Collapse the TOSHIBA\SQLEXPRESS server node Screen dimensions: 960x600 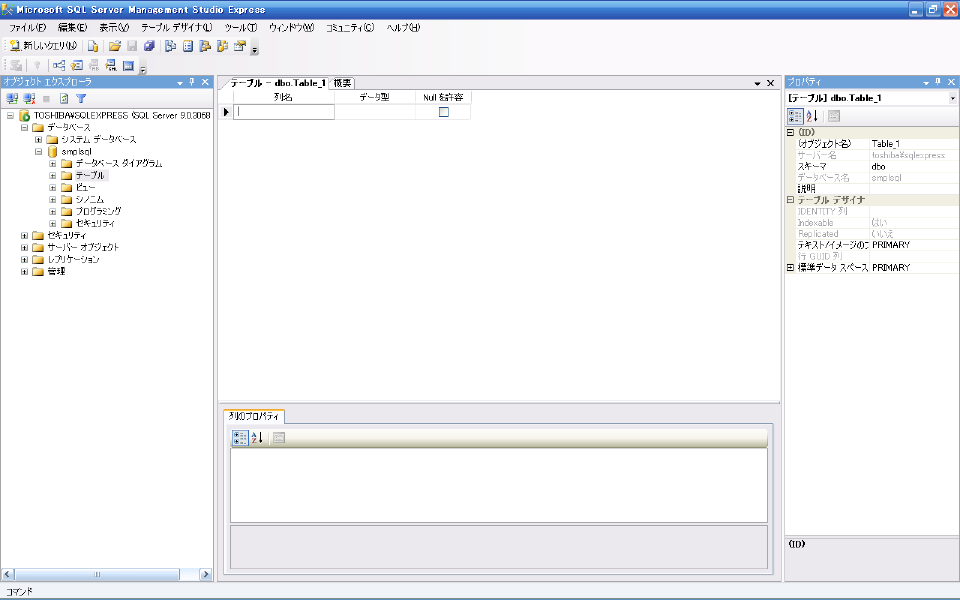pos(10,115)
